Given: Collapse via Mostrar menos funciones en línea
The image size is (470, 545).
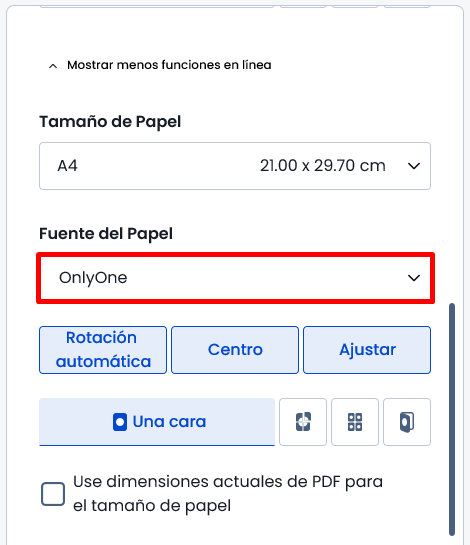Looking at the screenshot, I should pos(169,65).
